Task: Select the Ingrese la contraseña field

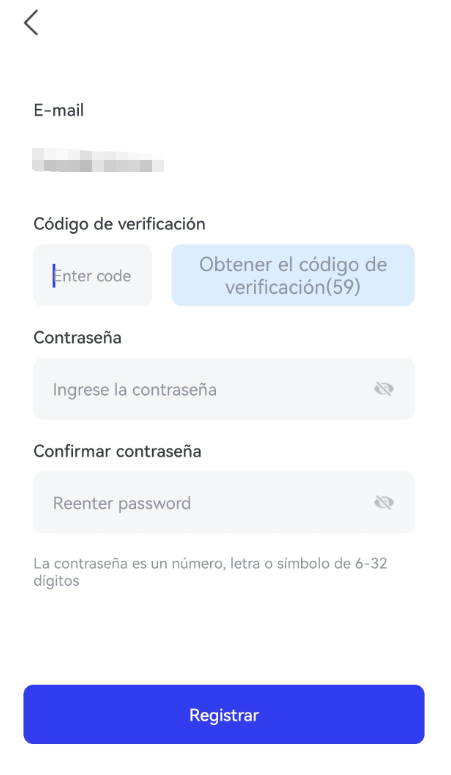Action: click(224, 389)
